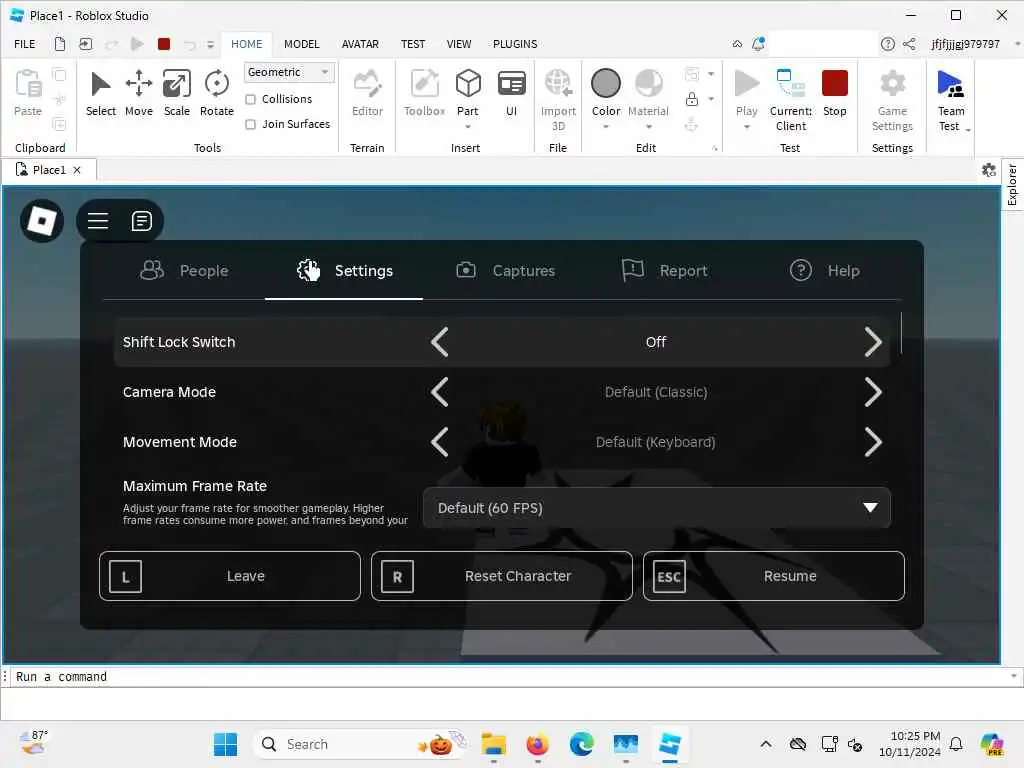Activate the Rotate tool
Image resolution: width=1024 pixels, height=768 pixels.
point(216,93)
